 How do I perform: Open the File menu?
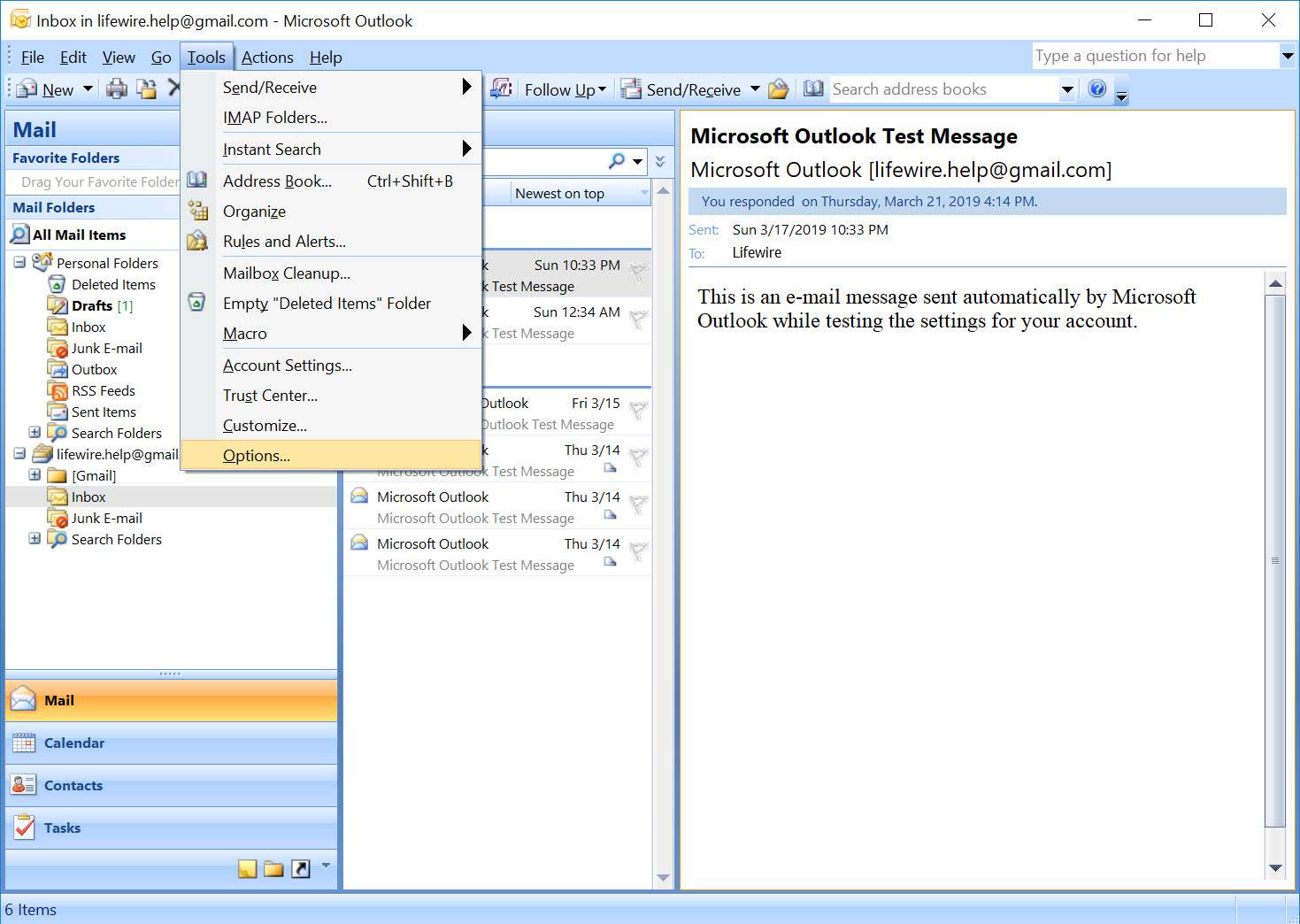(x=32, y=58)
